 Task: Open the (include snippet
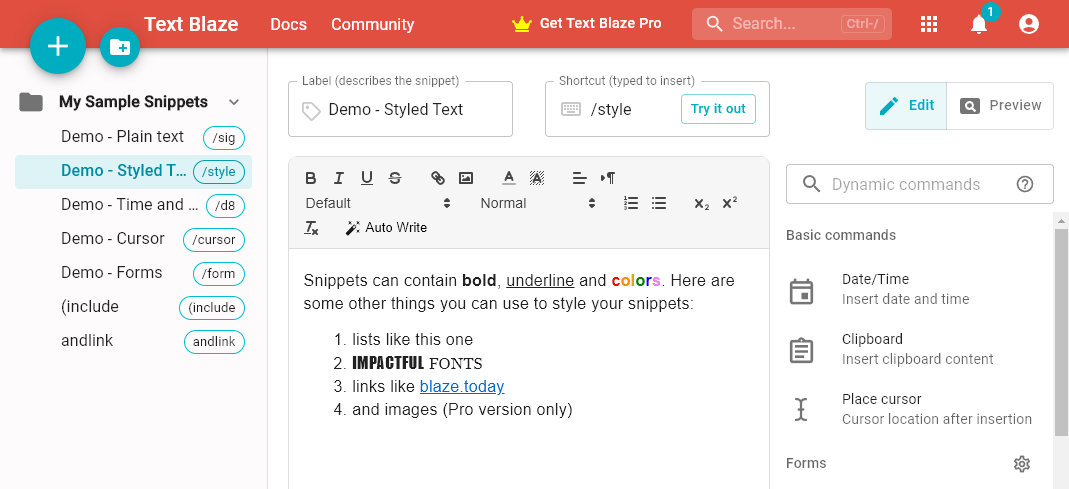coord(134,308)
